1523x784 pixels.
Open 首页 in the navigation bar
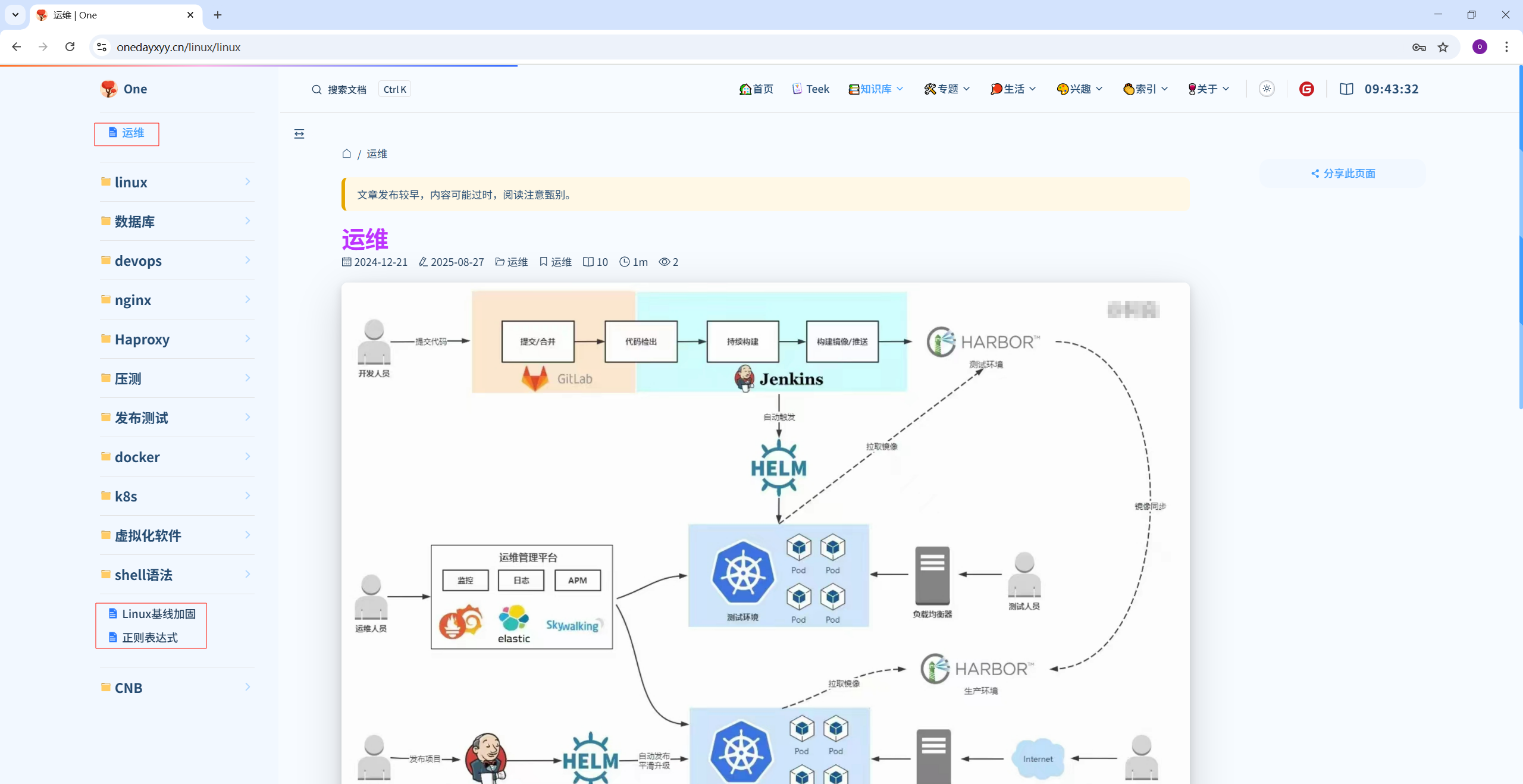756,89
